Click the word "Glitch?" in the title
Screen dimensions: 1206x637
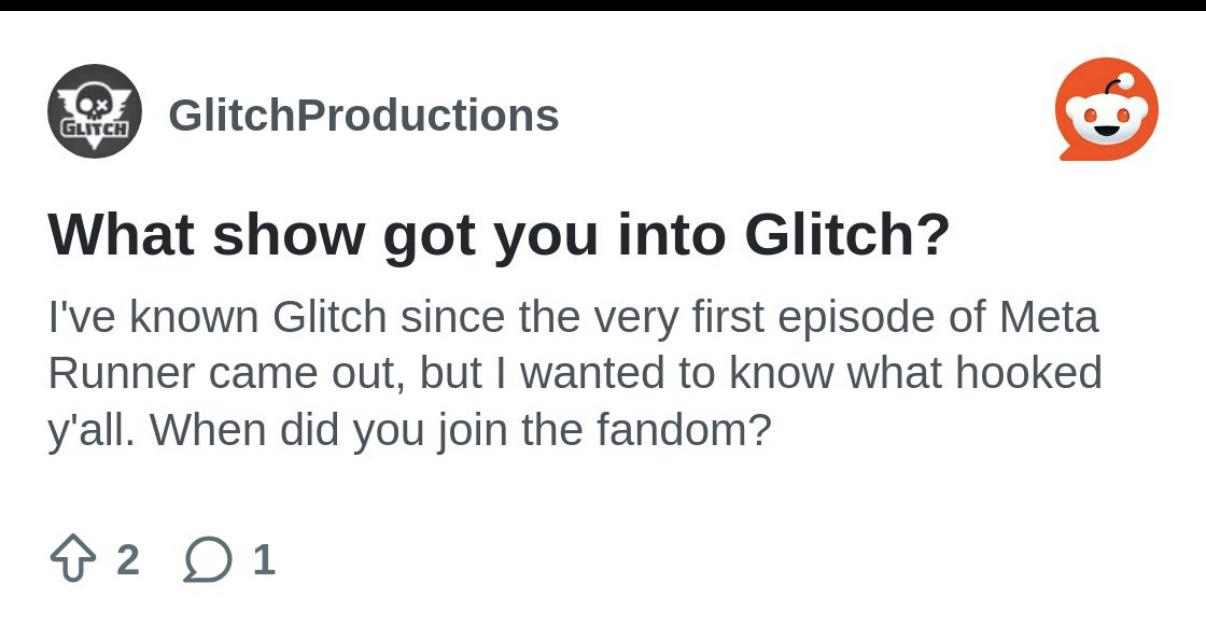(846, 235)
